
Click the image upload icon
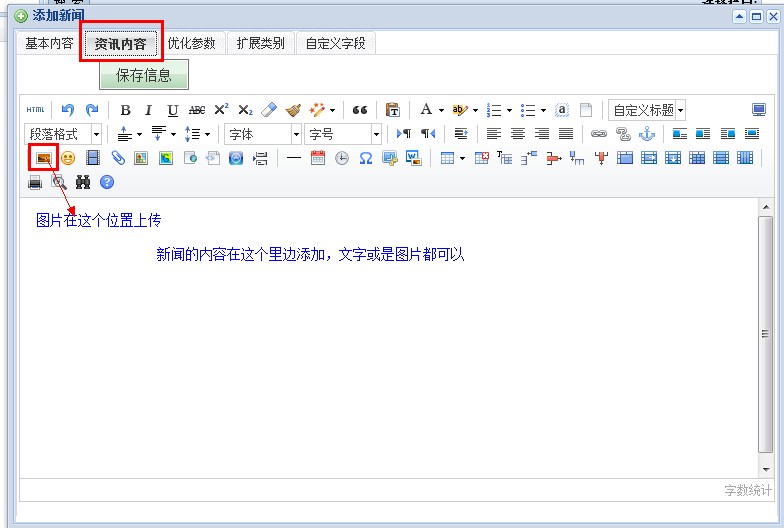44,158
